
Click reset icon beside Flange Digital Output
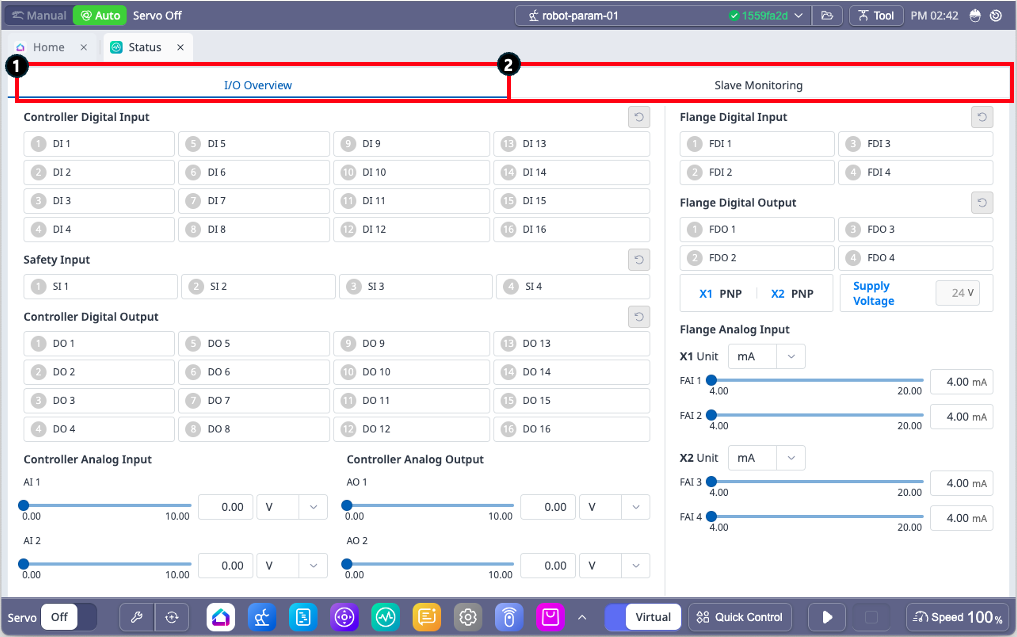[x=982, y=203]
